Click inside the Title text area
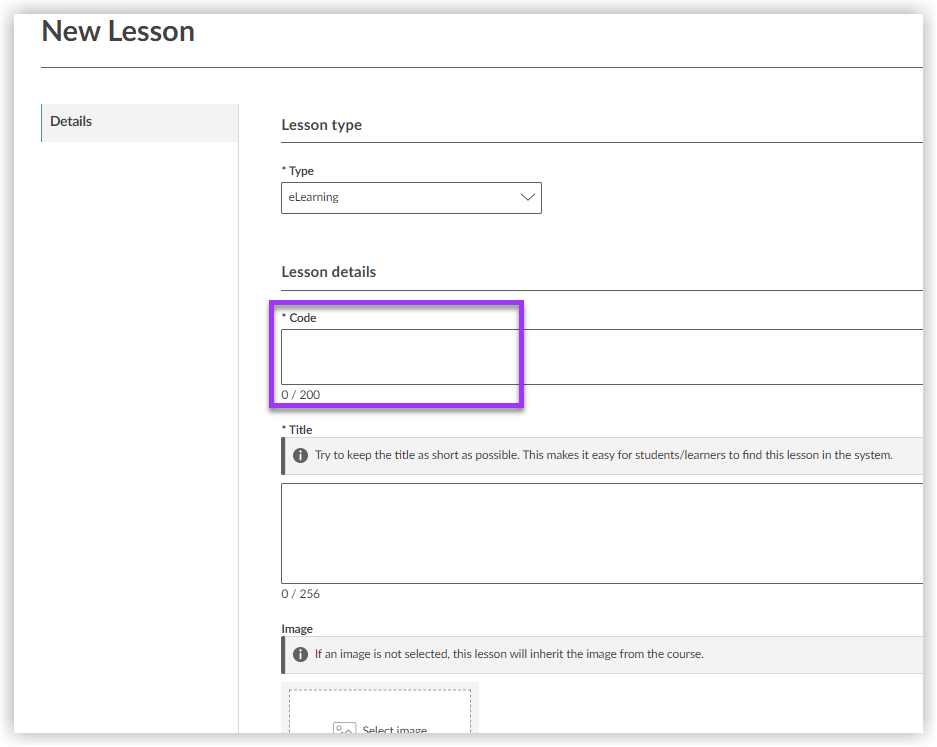 600,533
